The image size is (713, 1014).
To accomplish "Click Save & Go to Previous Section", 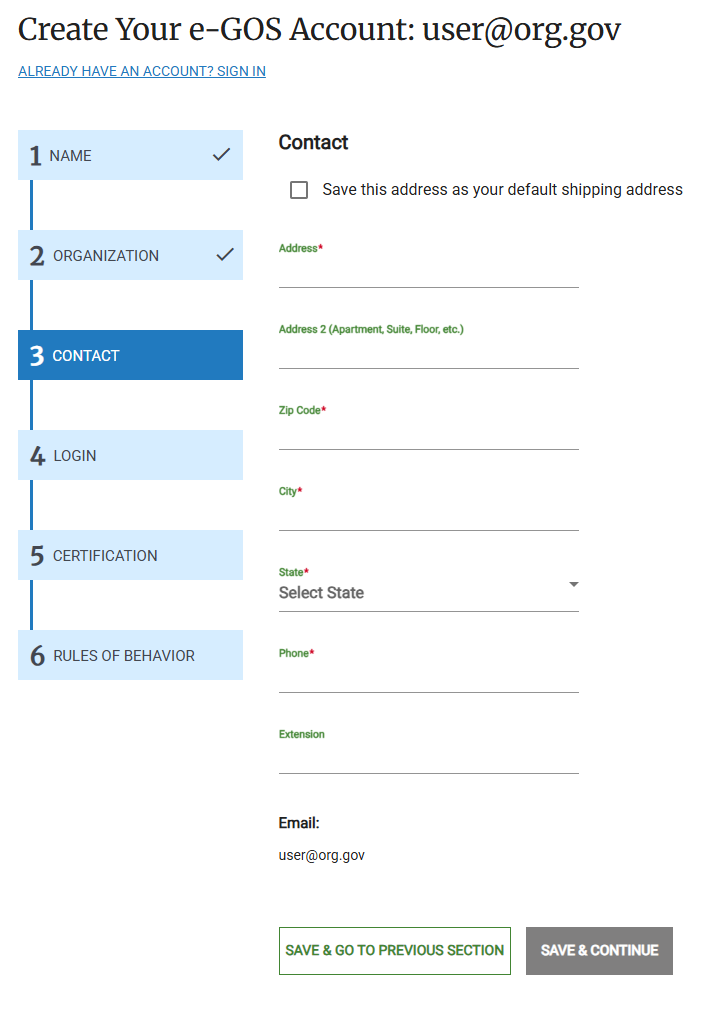I will (394, 951).
